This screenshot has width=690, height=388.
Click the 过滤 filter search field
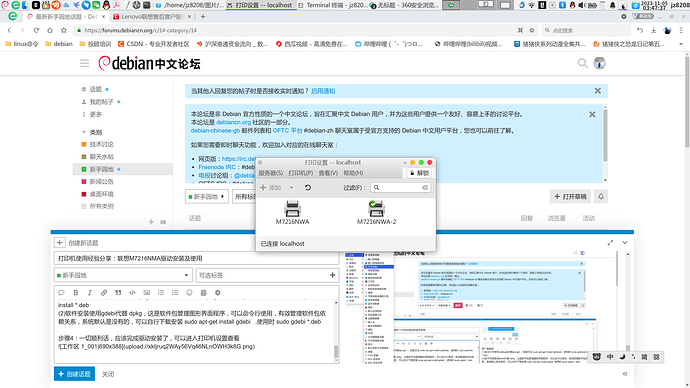400,187
